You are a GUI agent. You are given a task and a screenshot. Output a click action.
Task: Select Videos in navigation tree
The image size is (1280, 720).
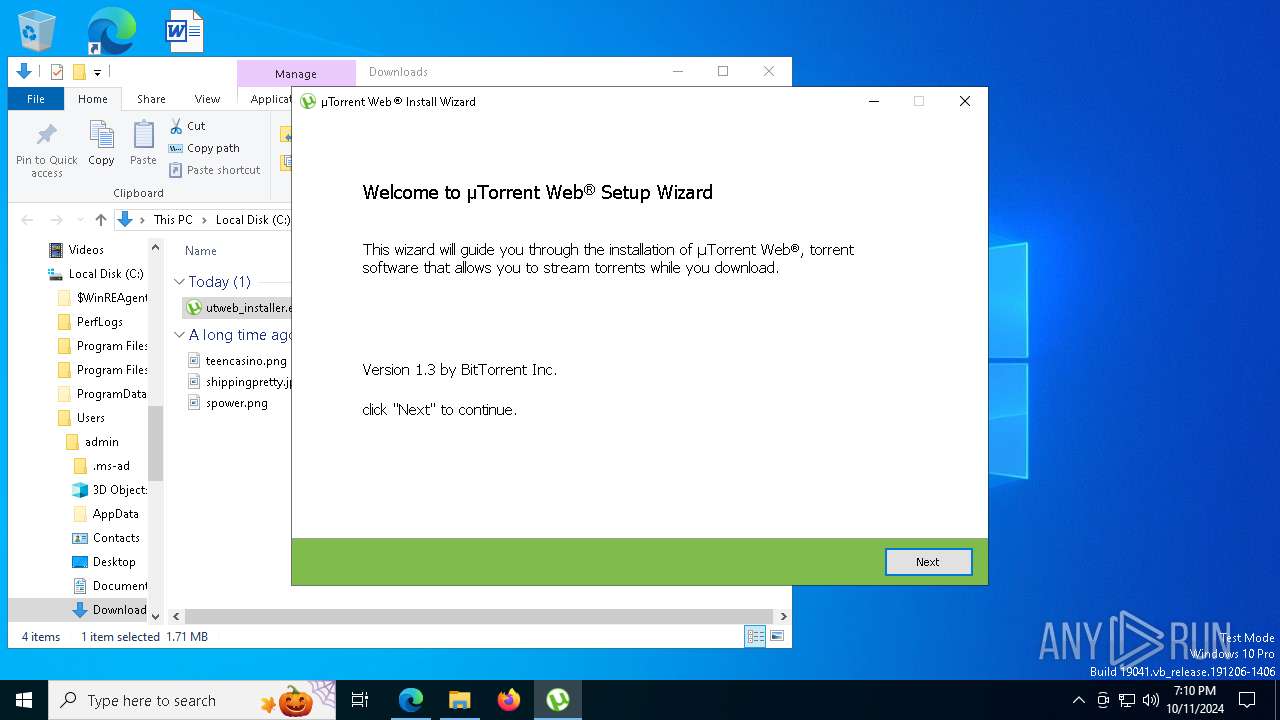[86, 250]
